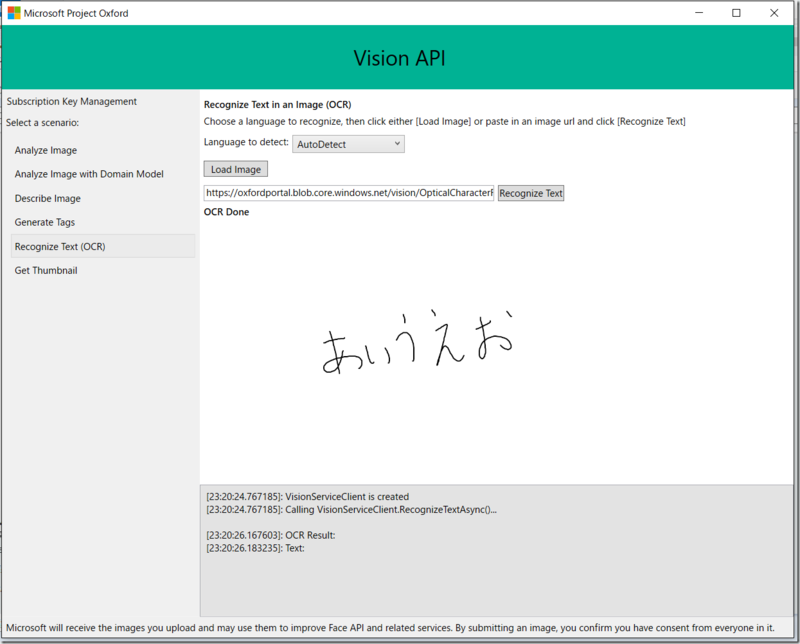800x644 pixels.
Task: Select Analyze Image with Domain Model
Action: tap(89, 174)
